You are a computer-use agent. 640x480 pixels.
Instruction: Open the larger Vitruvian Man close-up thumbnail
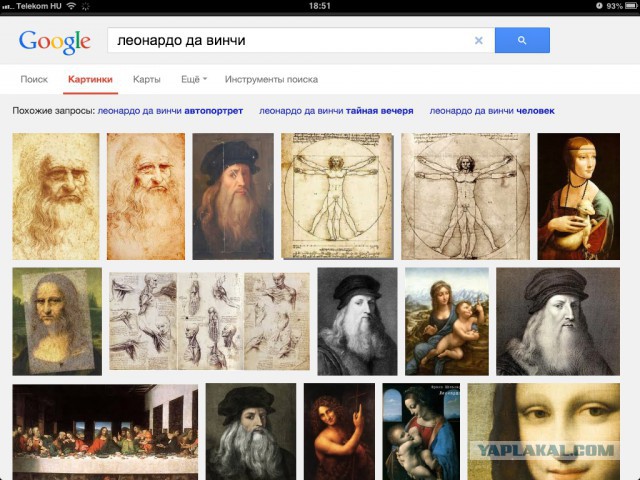465,196
